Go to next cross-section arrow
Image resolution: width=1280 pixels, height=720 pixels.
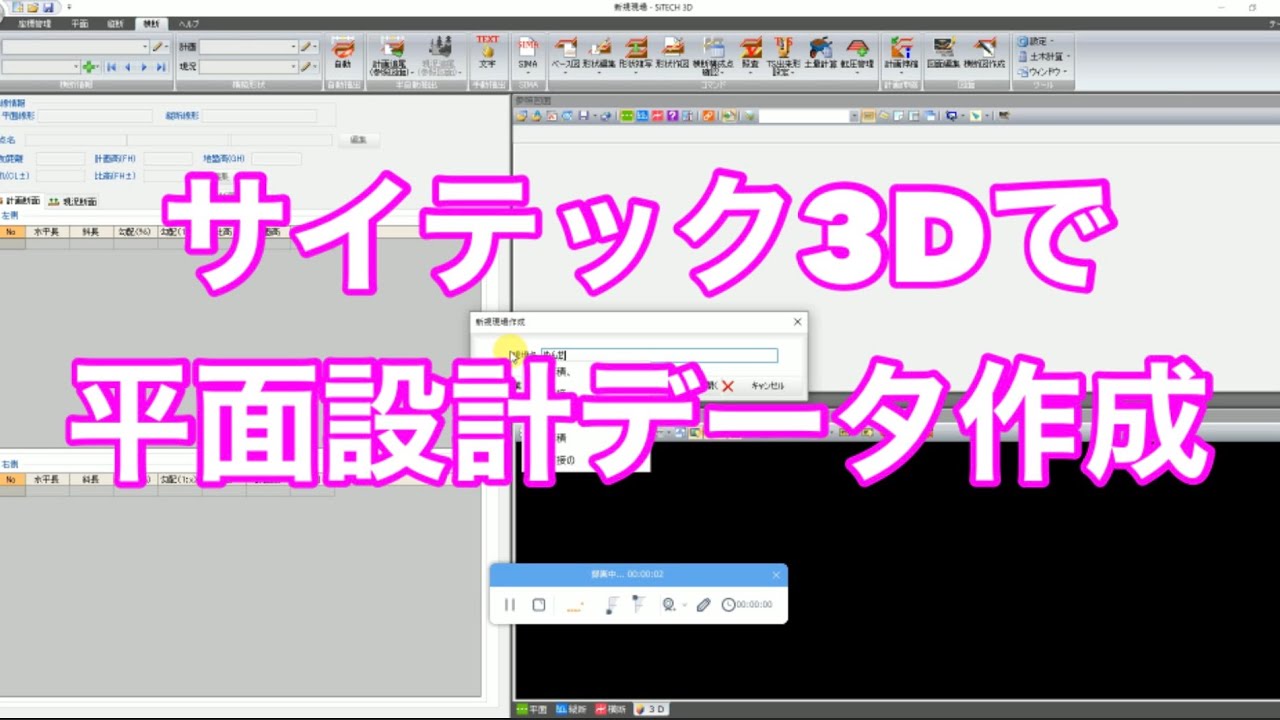(x=145, y=67)
